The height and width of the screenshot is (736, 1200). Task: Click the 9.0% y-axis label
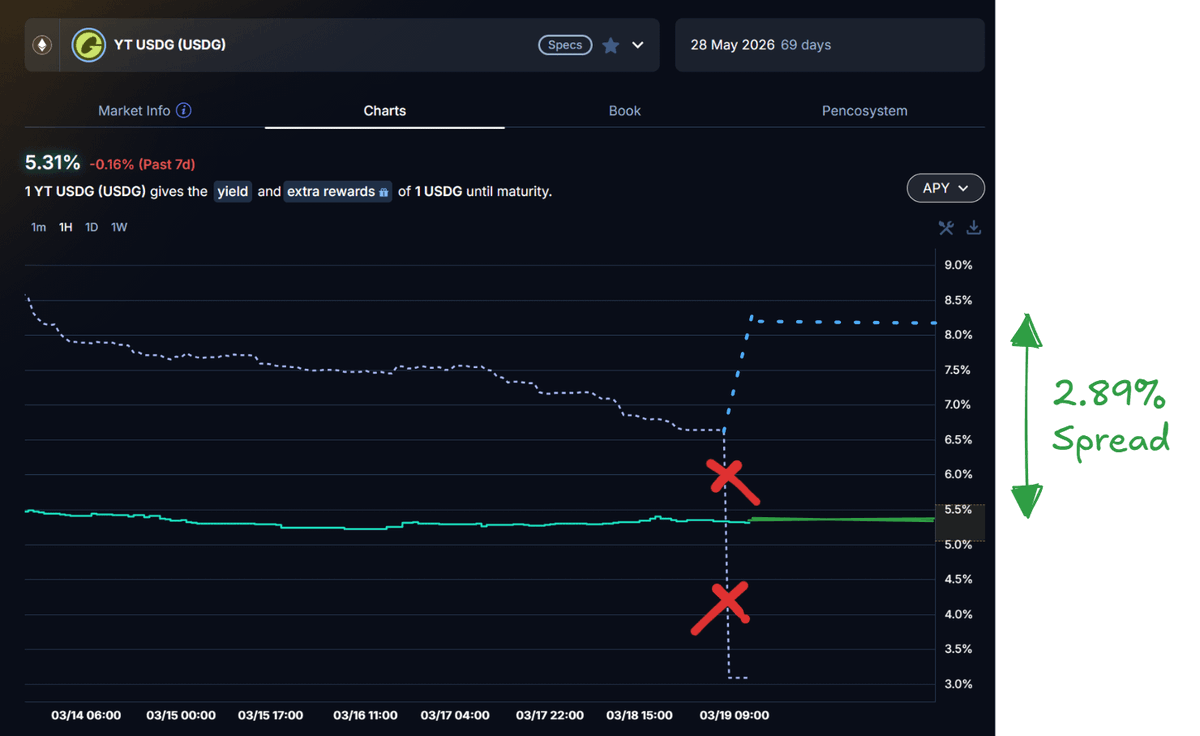pyautogui.click(x=958, y=265)
